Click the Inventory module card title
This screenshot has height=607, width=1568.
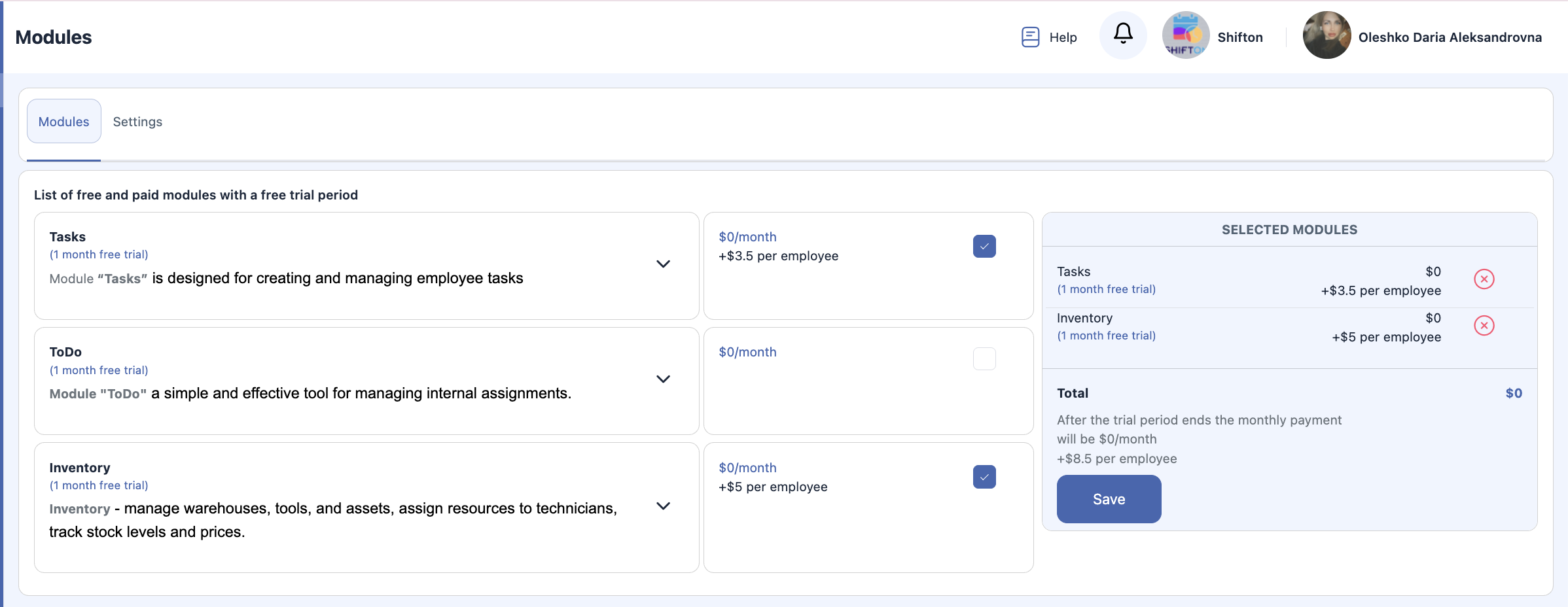coord(80,468)
